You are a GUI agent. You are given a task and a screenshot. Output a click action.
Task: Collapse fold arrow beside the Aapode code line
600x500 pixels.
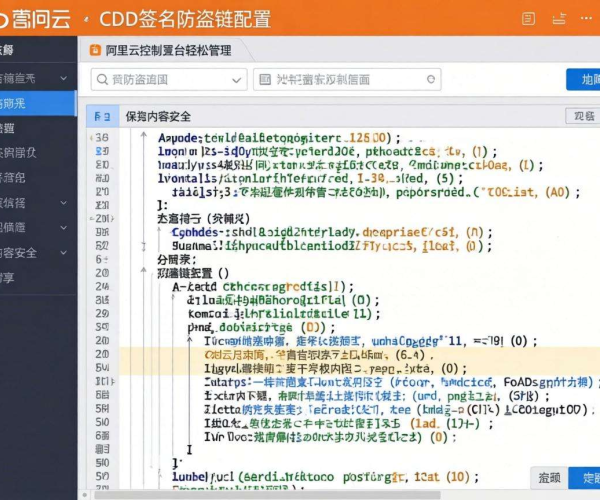(144, 135)
